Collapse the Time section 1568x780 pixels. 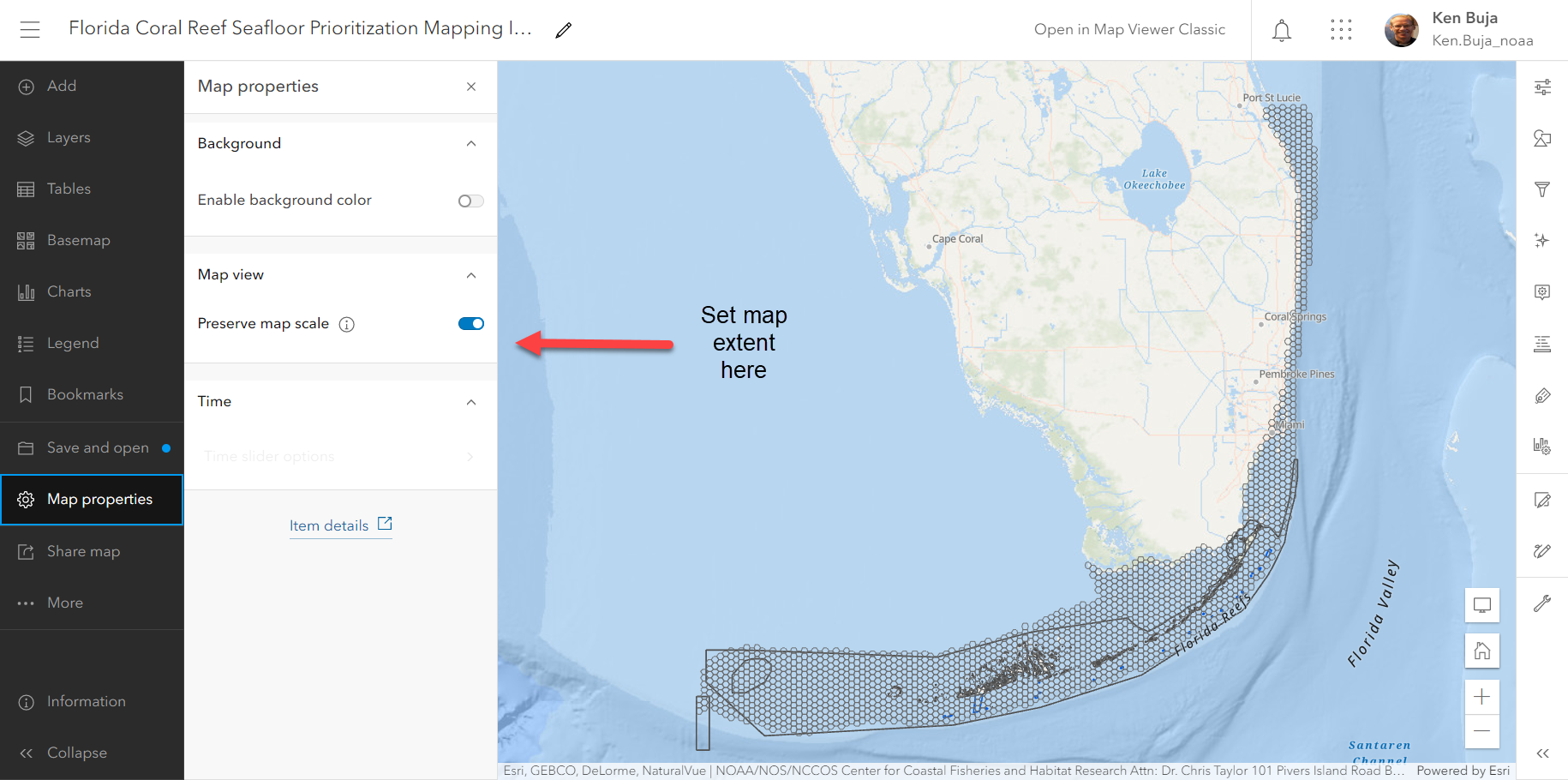(x=470, y=402)
